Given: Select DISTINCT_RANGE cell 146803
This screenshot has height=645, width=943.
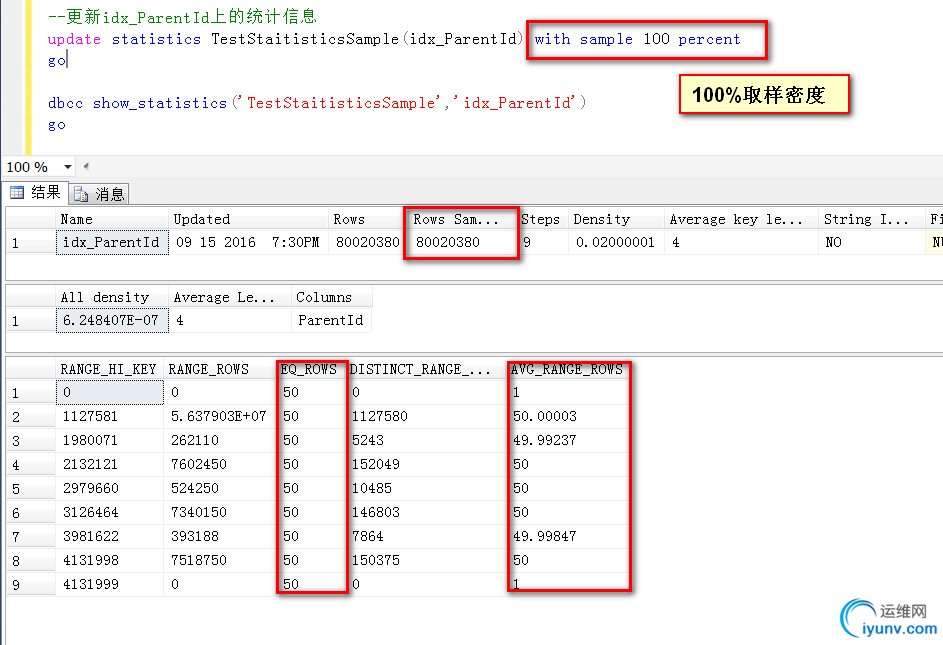Looking at the screenshot, I should click(427, 513).
